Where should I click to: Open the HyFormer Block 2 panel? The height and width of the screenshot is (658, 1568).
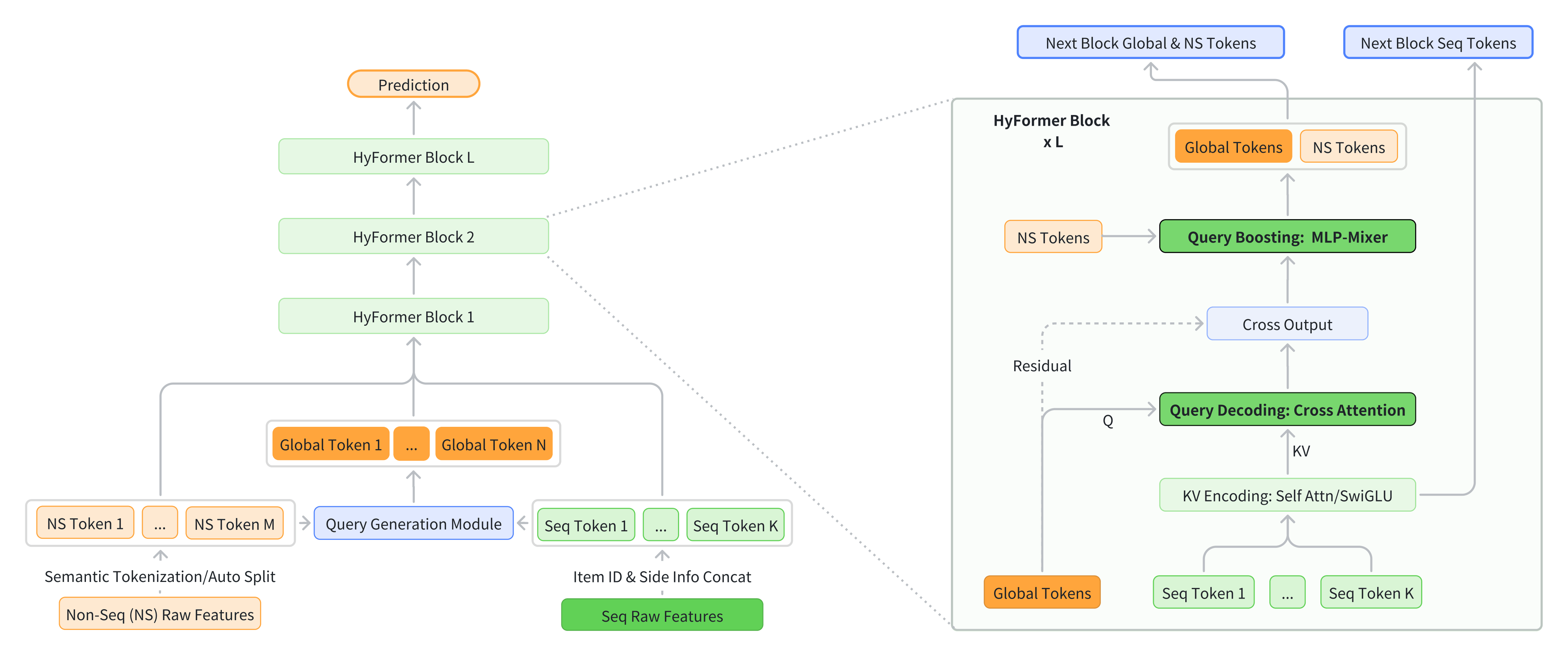[x=413, y=236]
